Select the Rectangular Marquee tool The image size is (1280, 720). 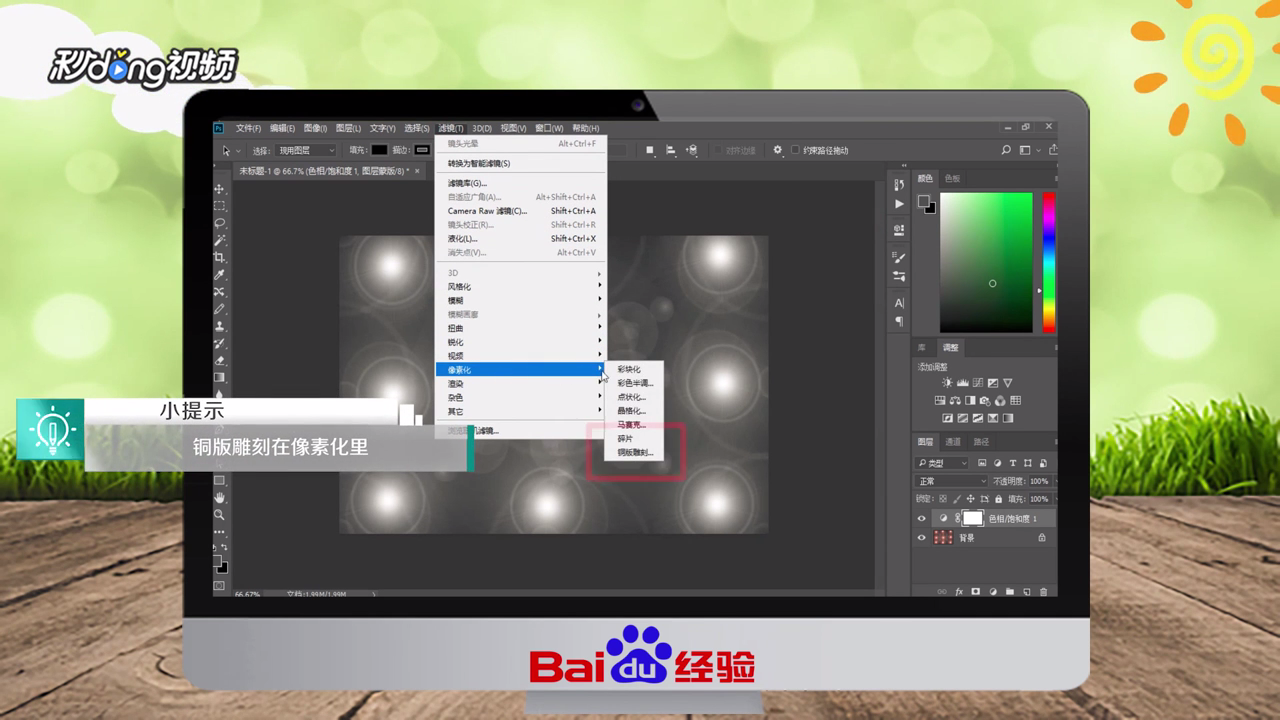(220, 206)
